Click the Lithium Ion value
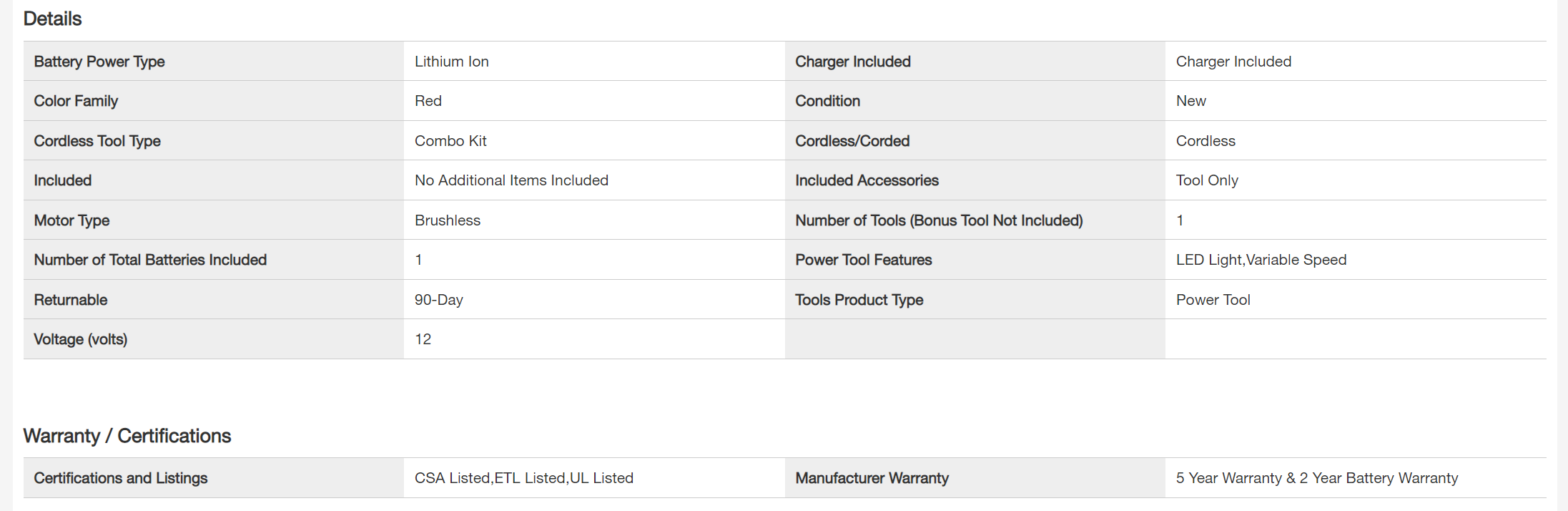The image size is (1568, 511). point(451,62)
